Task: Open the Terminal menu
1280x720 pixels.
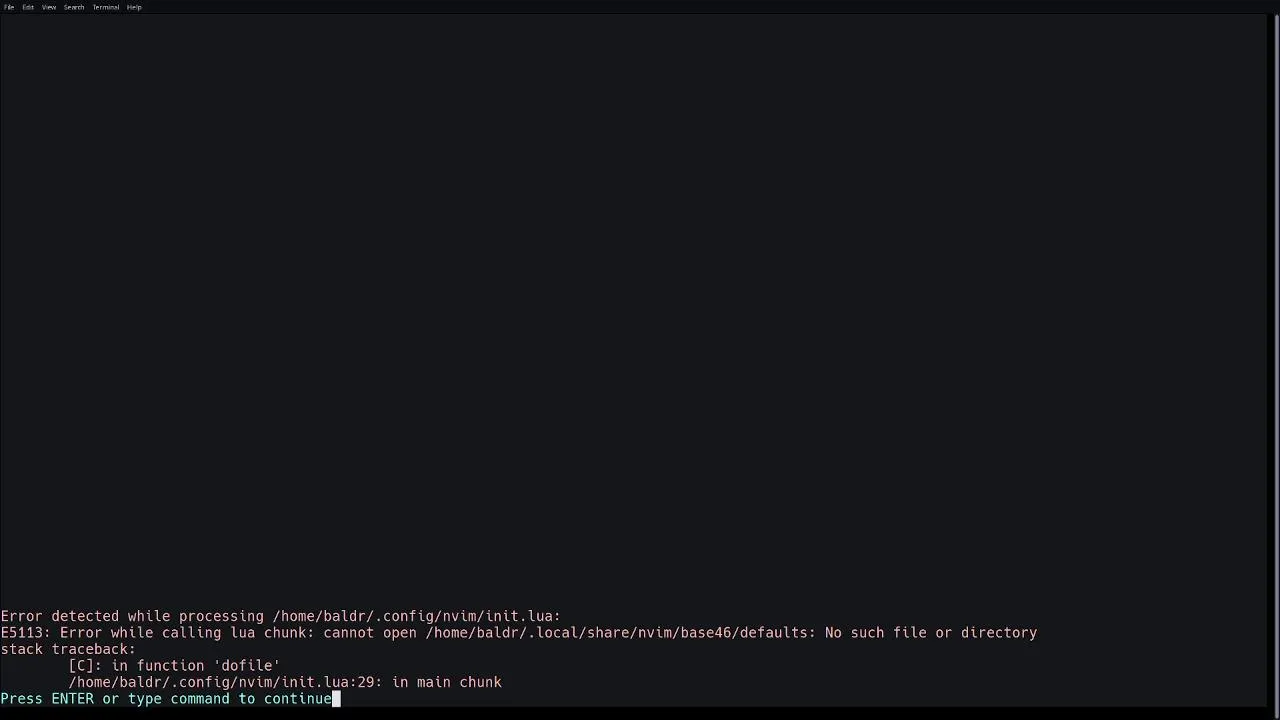Action: click(x=106, y=7)
